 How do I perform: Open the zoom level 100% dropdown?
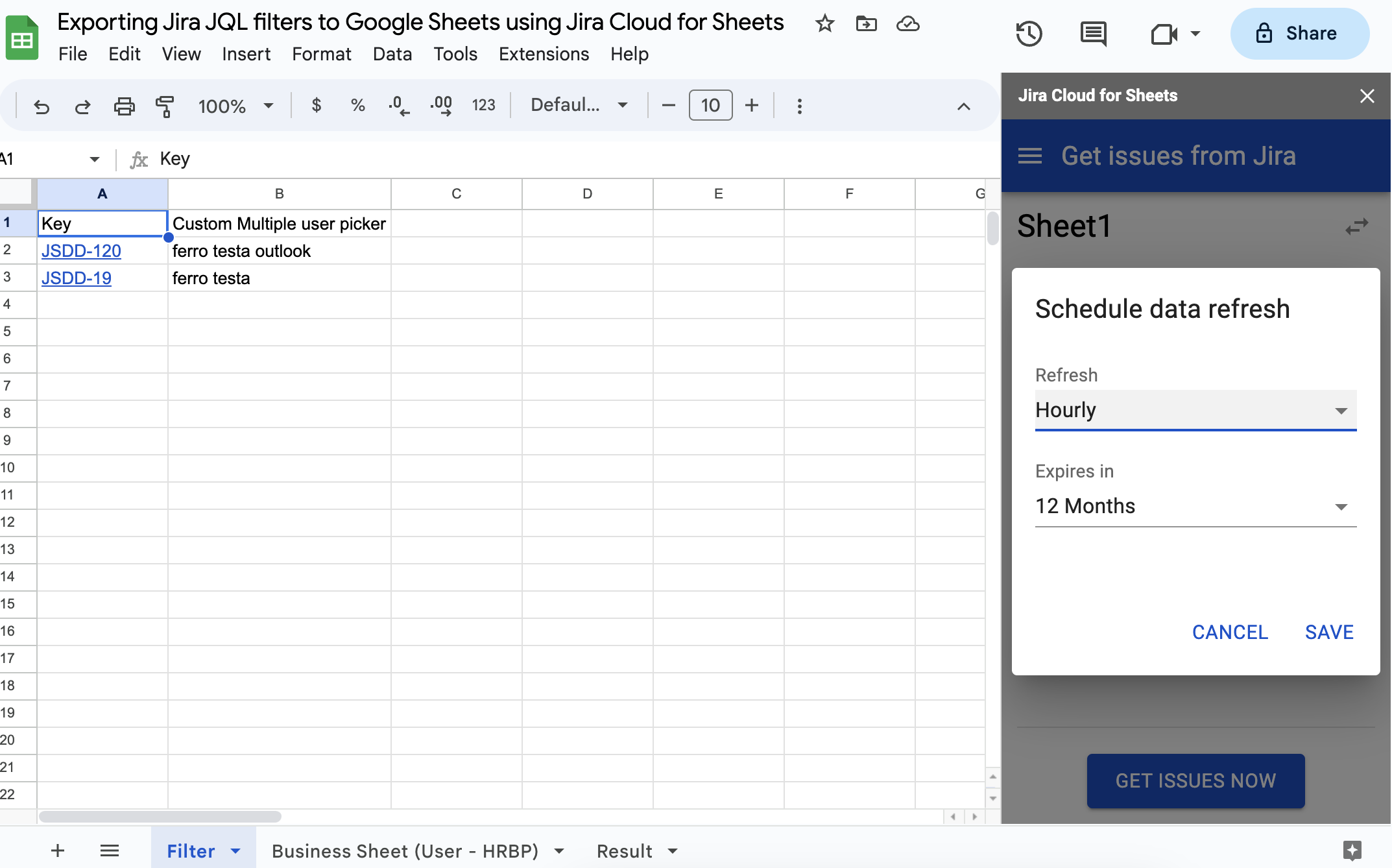(235, 106)
